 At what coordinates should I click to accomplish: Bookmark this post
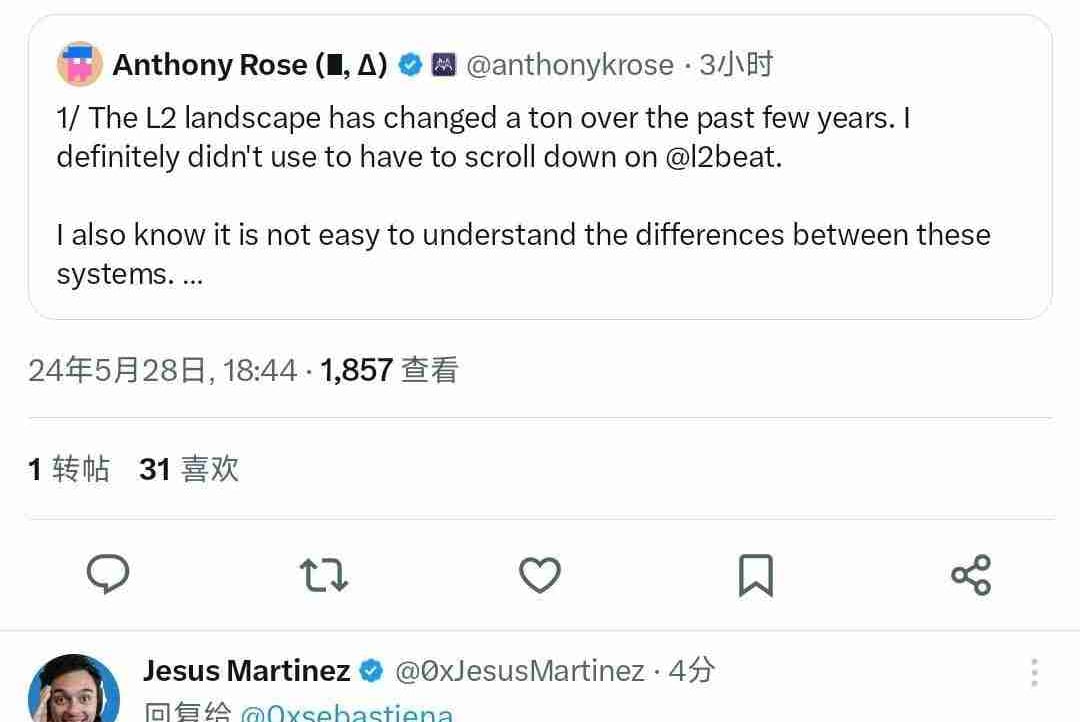(755, 575)
